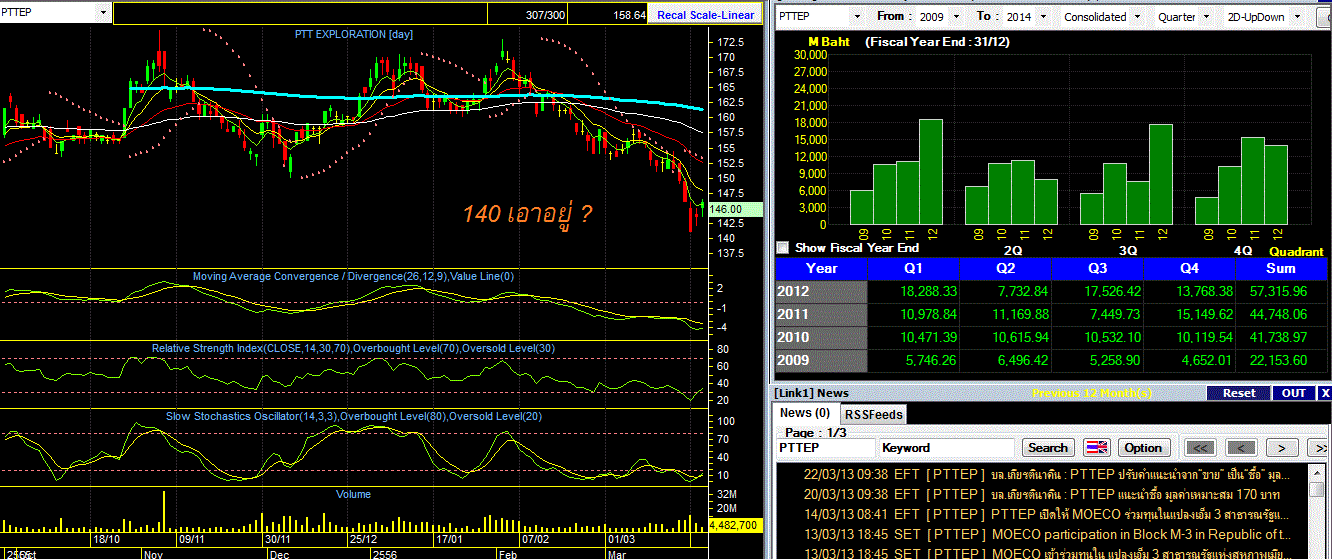Viewport: 1332px width, 559px height.
Task: Select the 2012 year row label
Action: coord(822,291)
